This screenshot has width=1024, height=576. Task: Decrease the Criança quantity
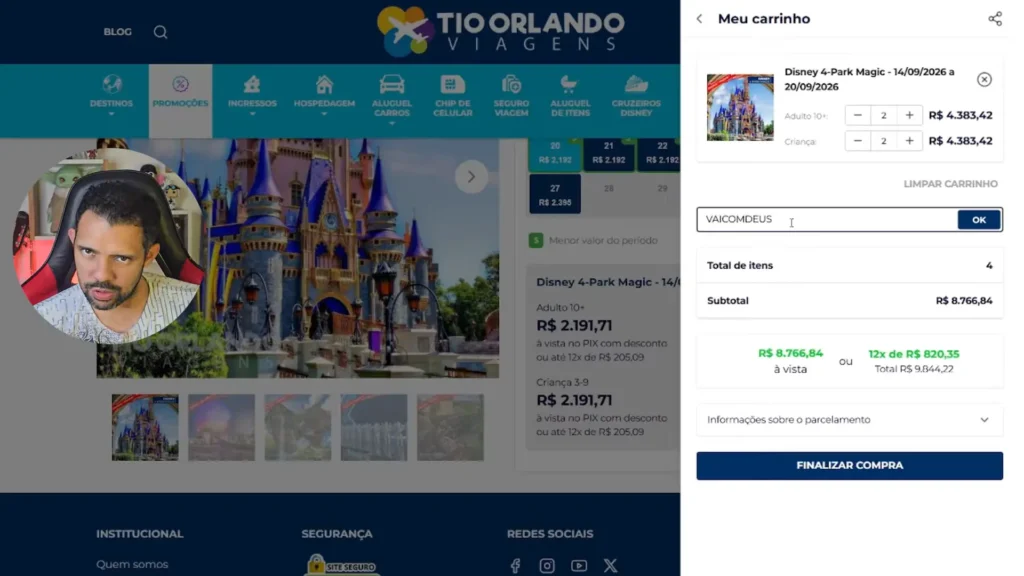[x=857, y=141]
